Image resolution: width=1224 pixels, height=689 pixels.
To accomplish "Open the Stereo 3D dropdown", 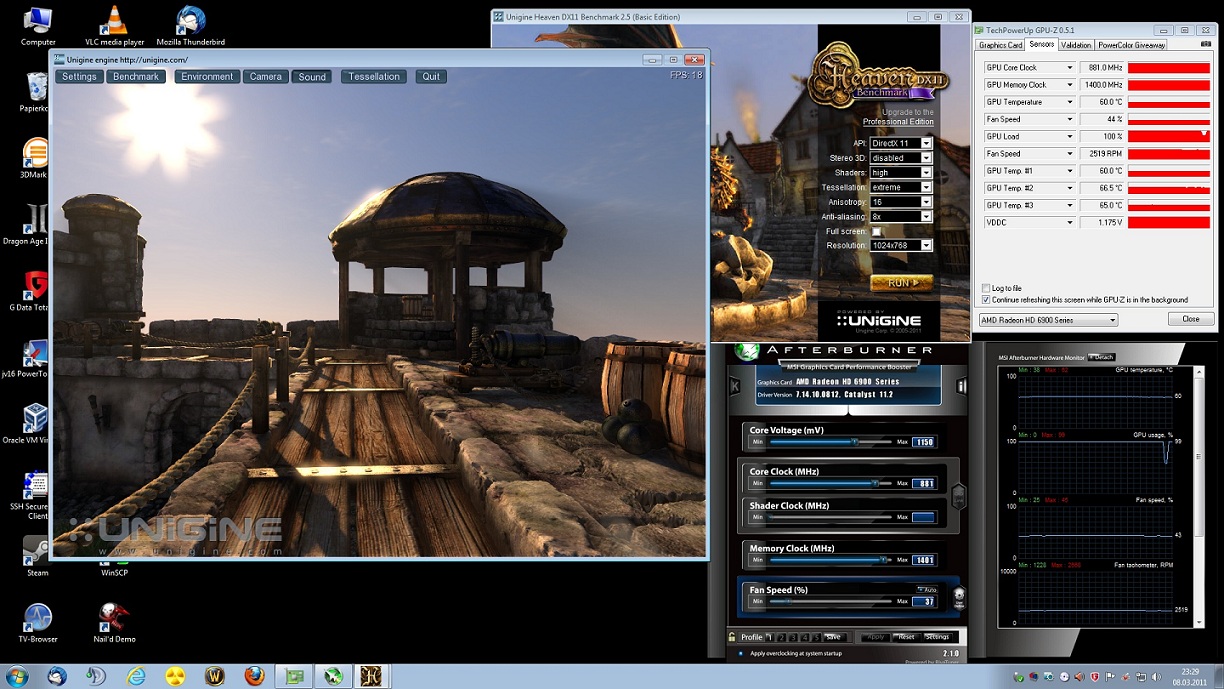I will tap(901, 158).
